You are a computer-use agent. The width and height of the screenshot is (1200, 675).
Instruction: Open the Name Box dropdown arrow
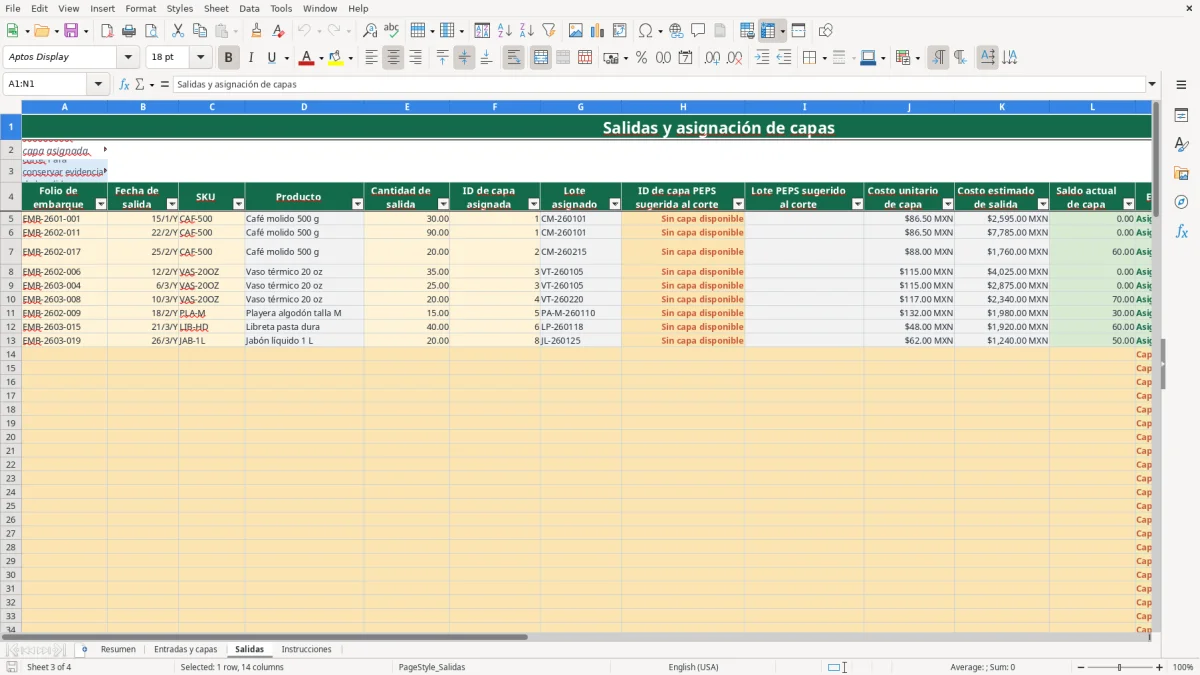pyautogui.click(x=98, y=85)
